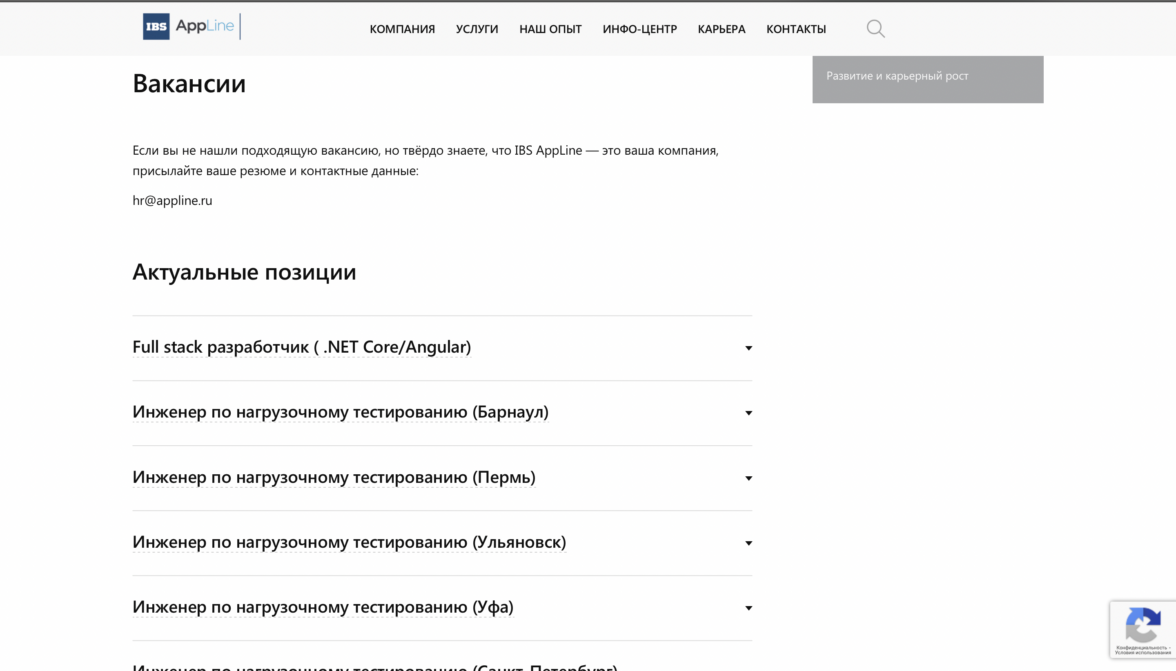This screenshot has width=1176, height=671.
Task: Open the search magnifier icon
Action: (875, 29)
